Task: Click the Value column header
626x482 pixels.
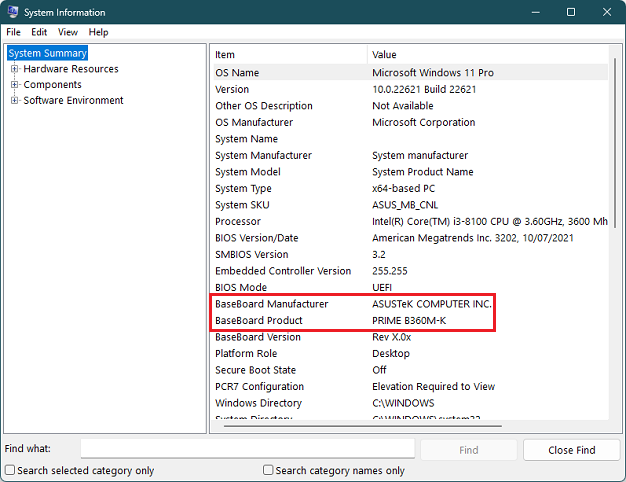Action: tap(488, 55)
